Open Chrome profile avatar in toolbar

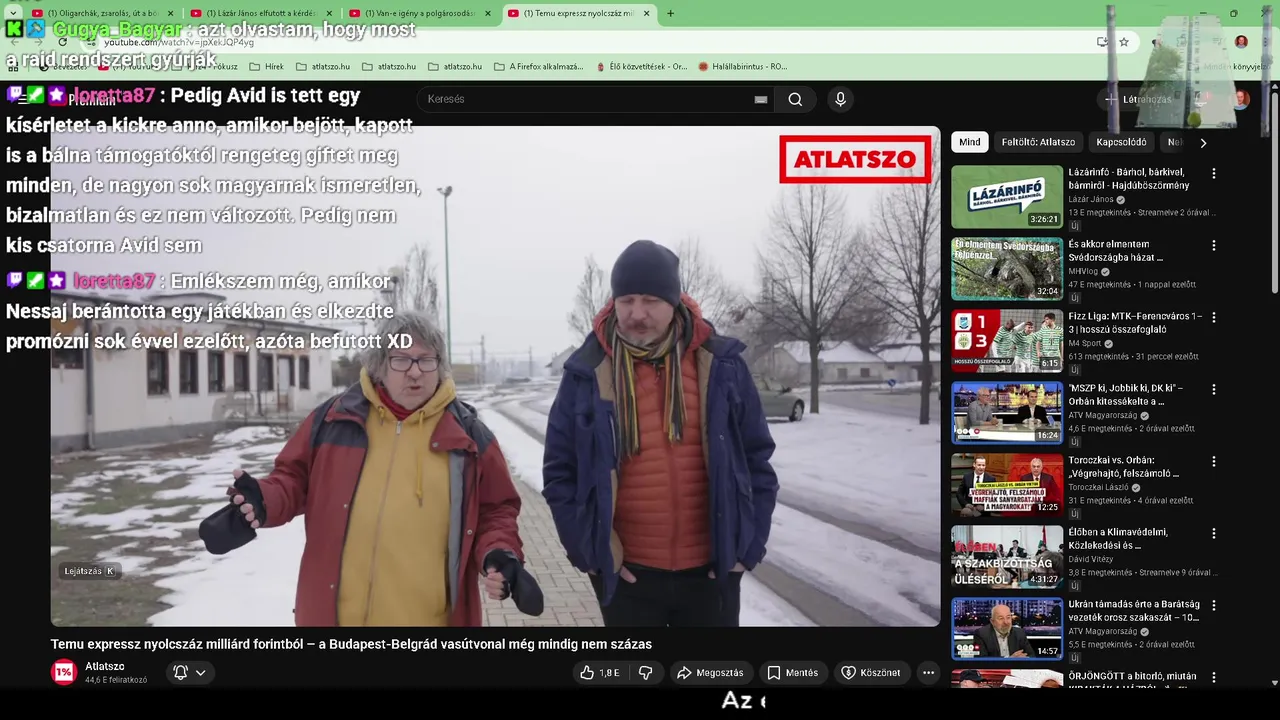[1241, 42]
